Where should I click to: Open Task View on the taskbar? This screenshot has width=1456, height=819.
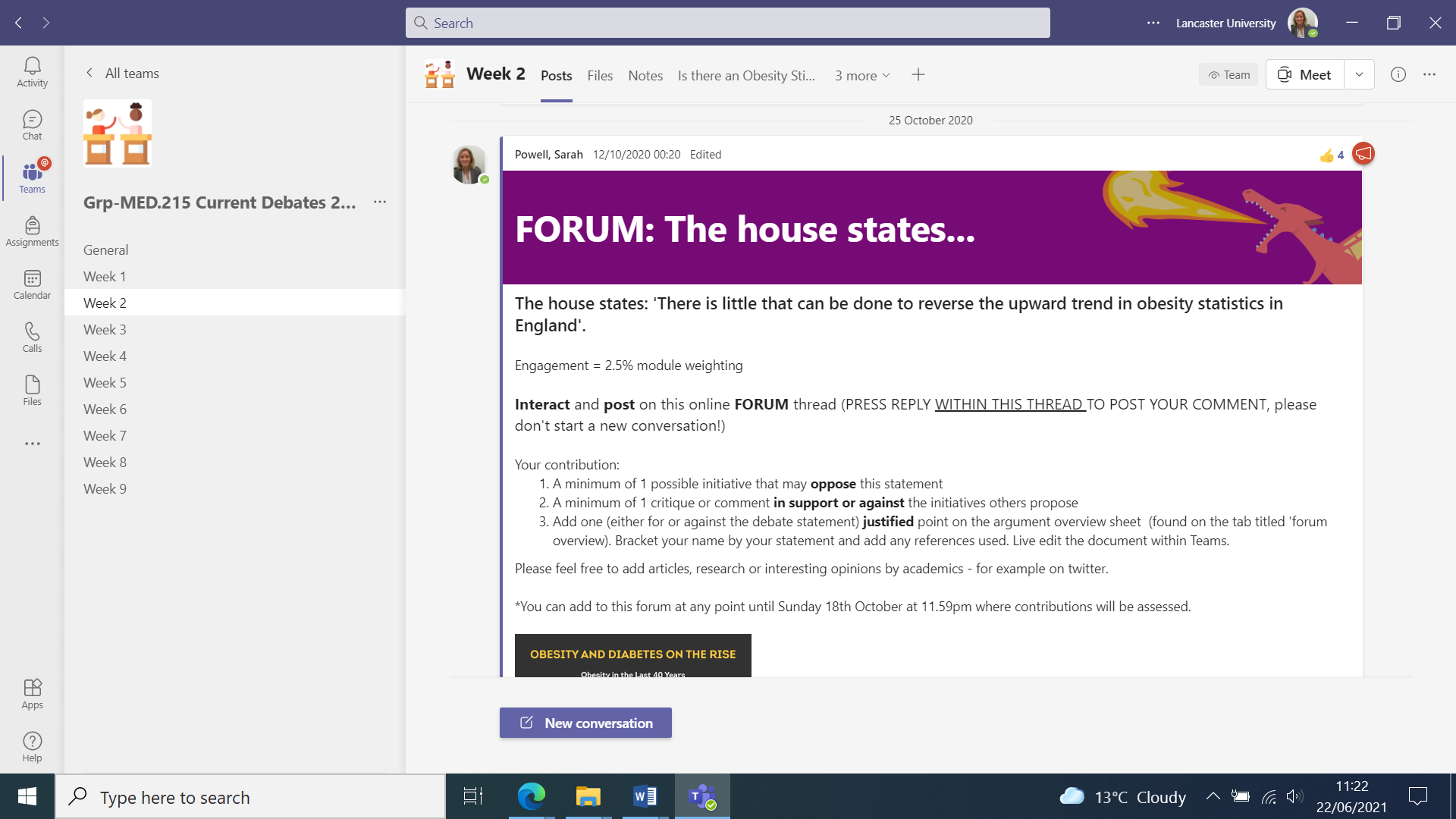tap(473, 796)
